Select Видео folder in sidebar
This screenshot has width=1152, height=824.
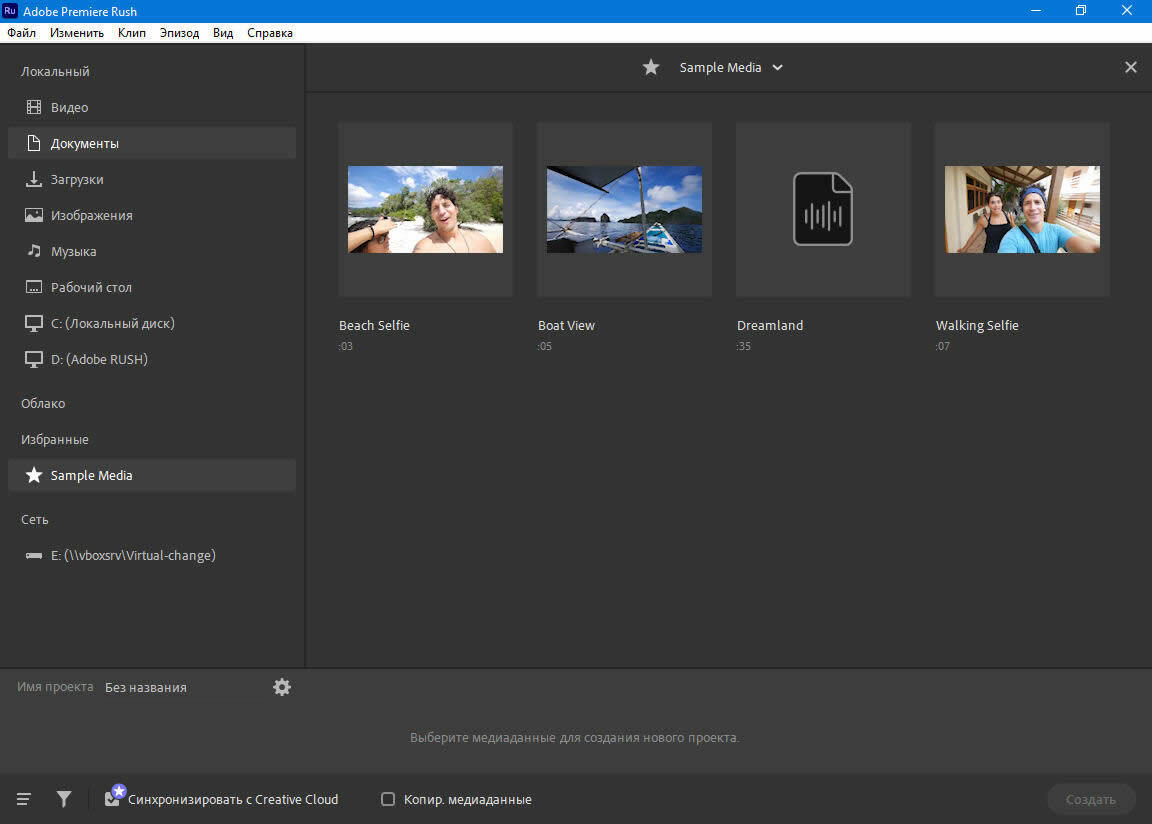click(x=69, y=107)
